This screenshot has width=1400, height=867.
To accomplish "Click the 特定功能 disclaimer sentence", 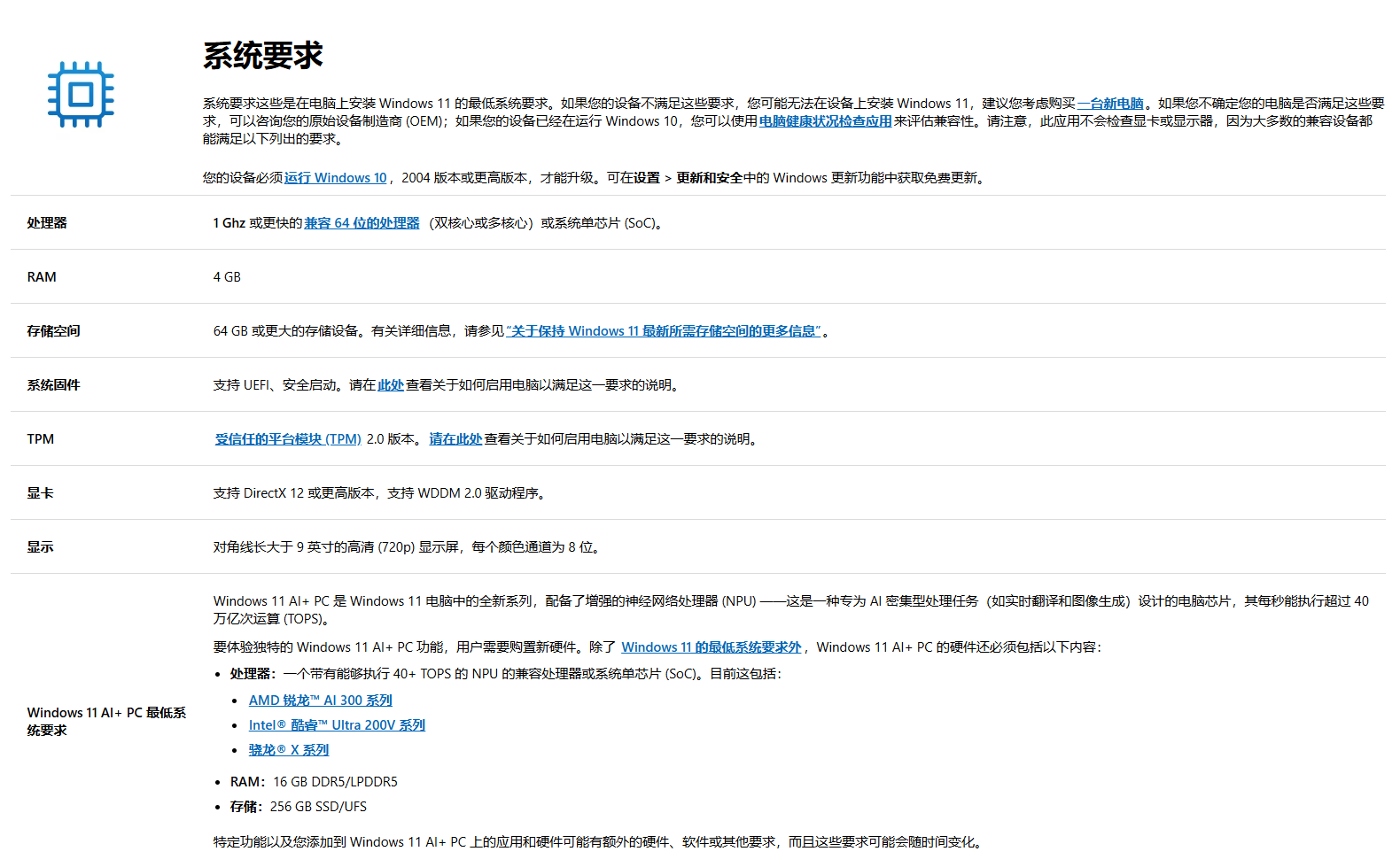I will click(x=600, y=842).
